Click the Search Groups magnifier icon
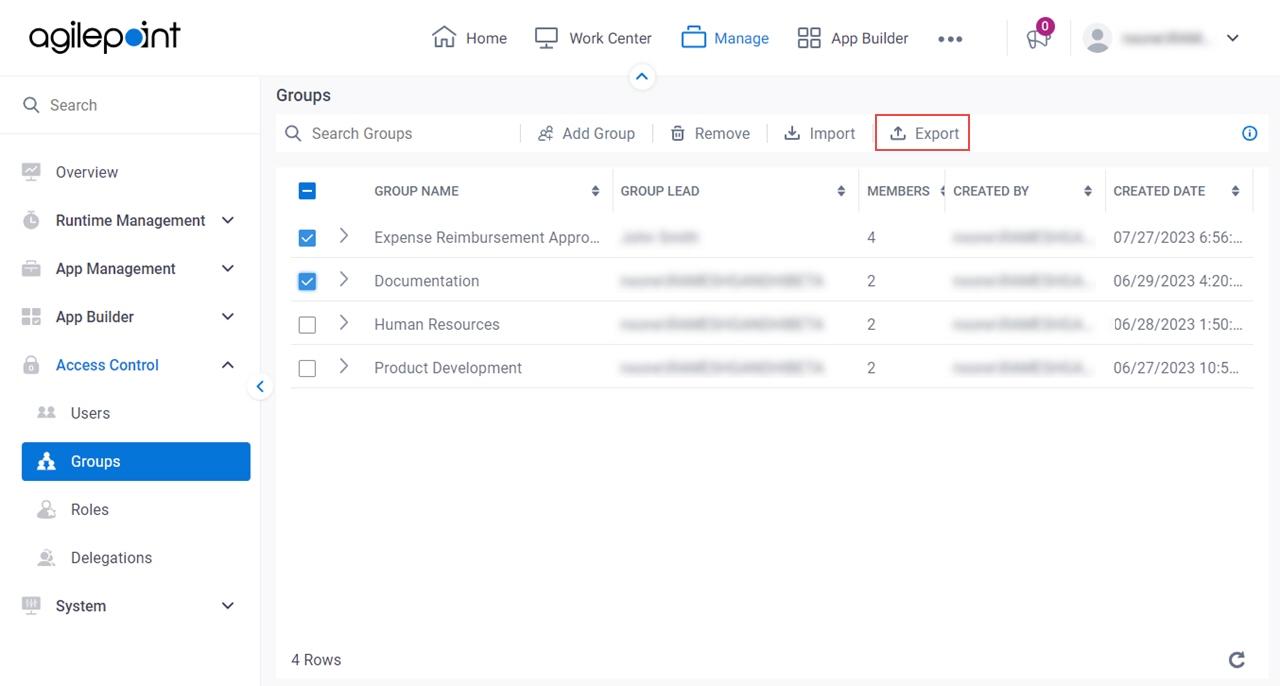 click(293, 133)
